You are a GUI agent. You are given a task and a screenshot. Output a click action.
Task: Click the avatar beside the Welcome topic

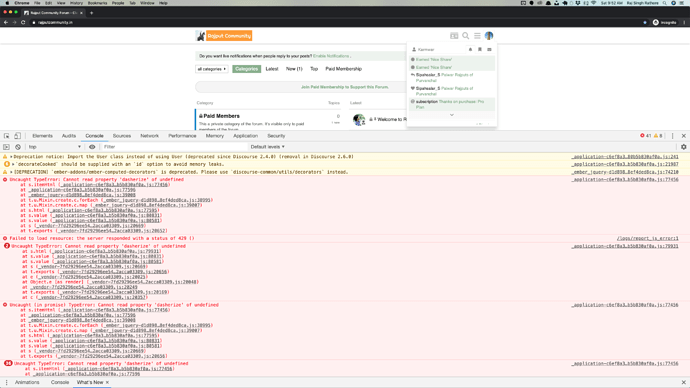point(359,119)
